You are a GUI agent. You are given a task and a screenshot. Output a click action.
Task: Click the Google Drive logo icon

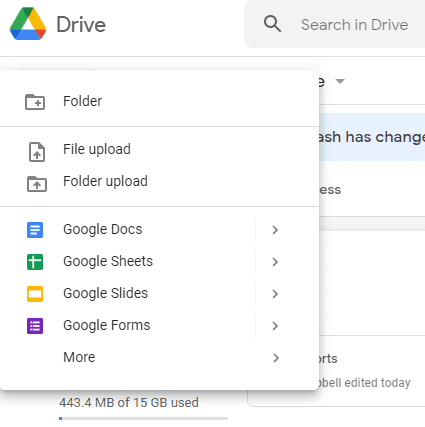click(28, 24)
